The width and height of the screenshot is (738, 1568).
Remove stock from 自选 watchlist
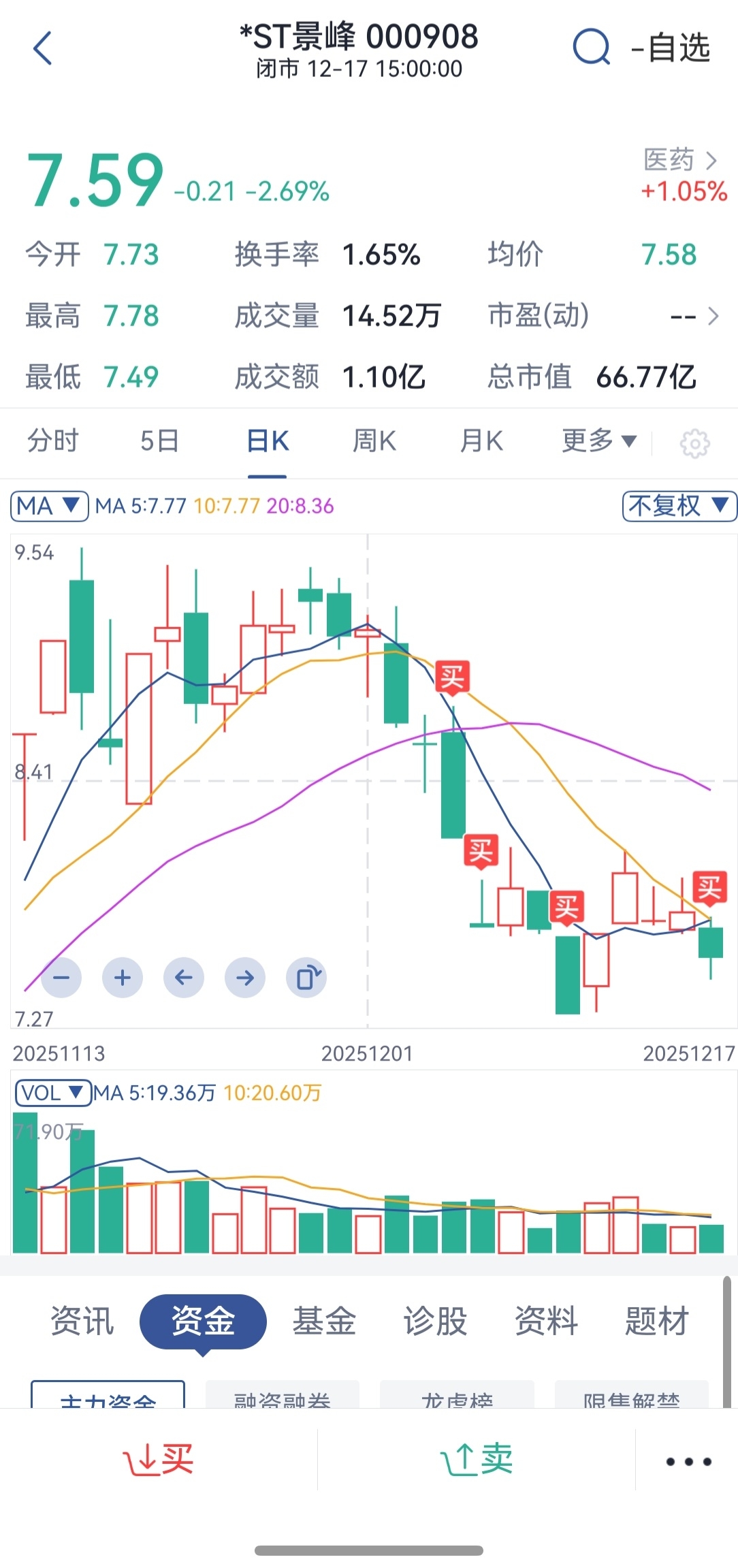coord(671,48)
